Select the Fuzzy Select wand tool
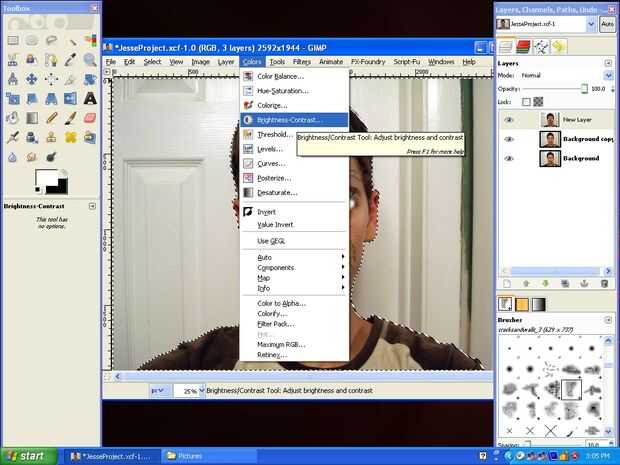 (71, 40)
